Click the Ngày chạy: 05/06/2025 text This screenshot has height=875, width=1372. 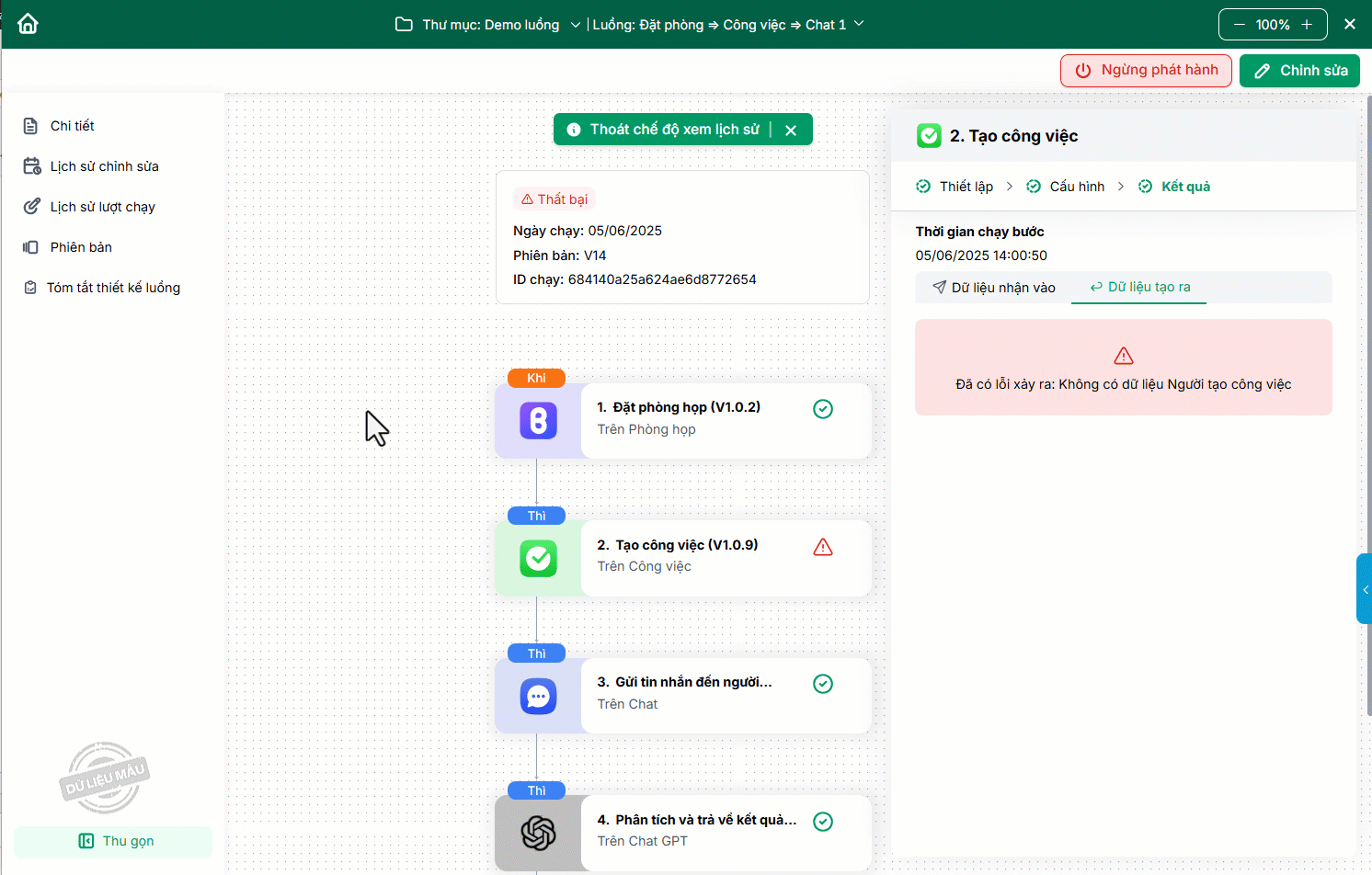[588, 231]
